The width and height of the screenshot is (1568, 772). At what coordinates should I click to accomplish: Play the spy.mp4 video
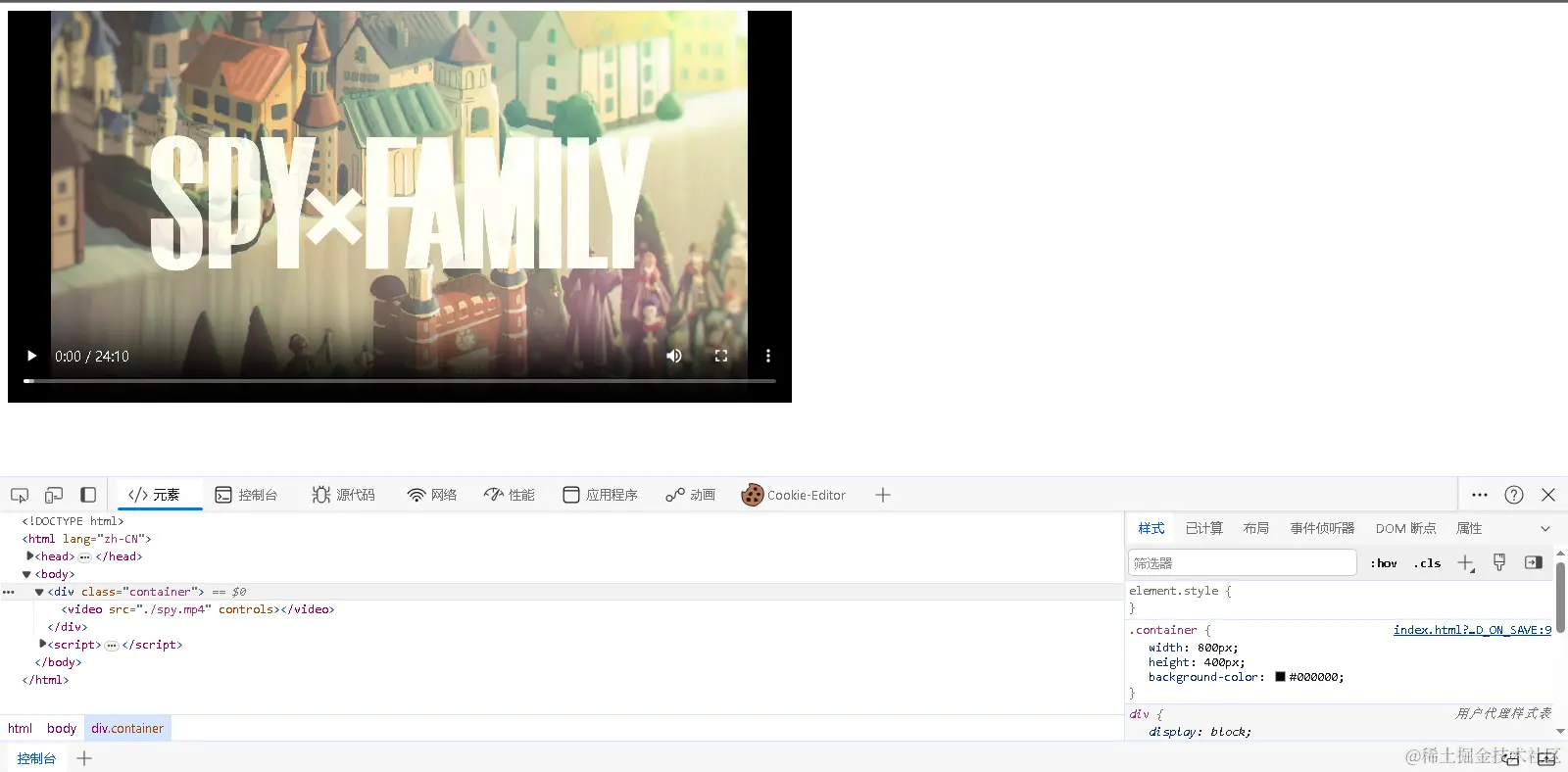tap(31, 356)
